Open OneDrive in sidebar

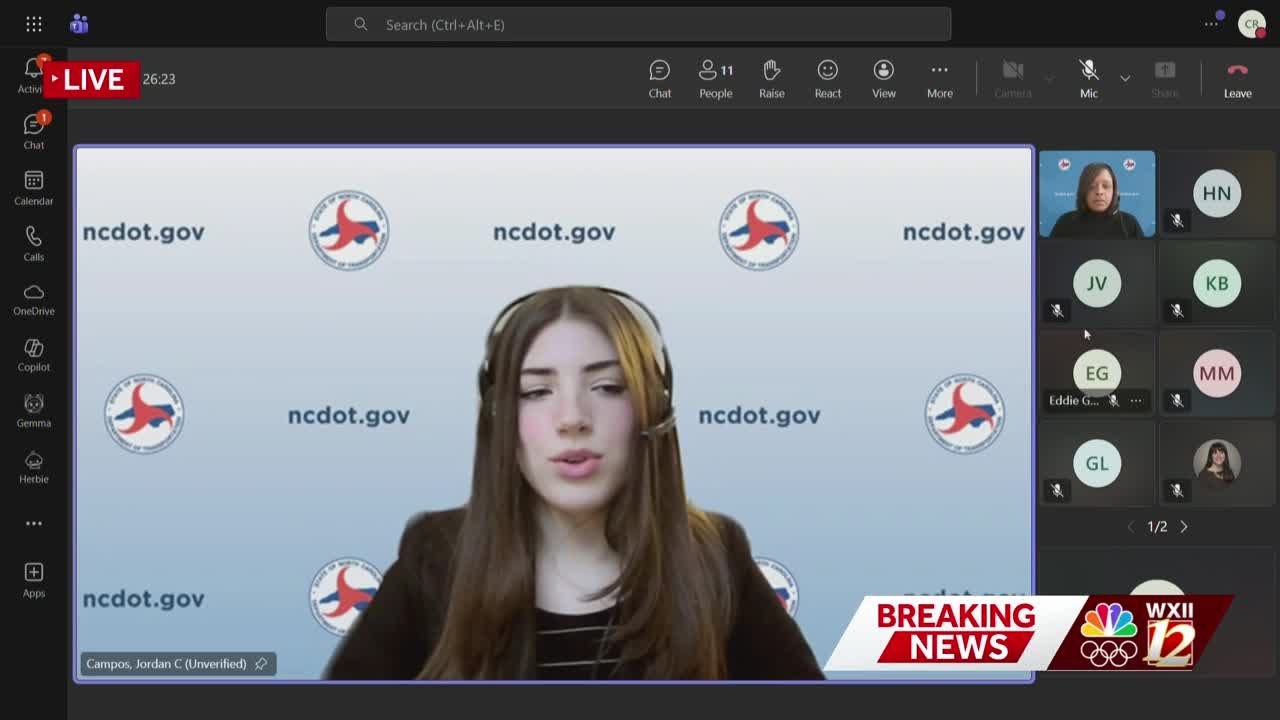point(34,299)
